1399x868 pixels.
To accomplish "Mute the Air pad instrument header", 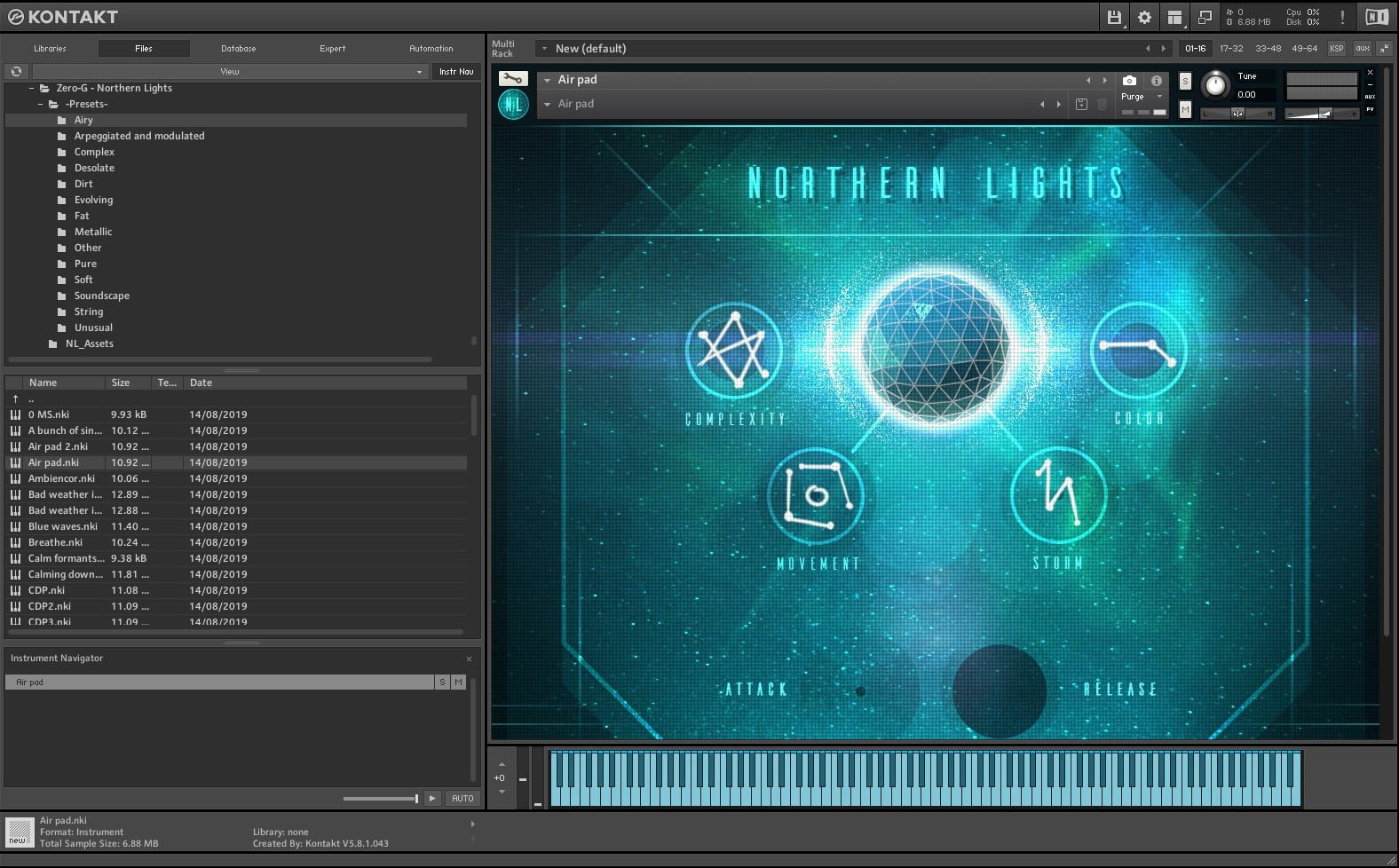I will (x=1185, y=109).
